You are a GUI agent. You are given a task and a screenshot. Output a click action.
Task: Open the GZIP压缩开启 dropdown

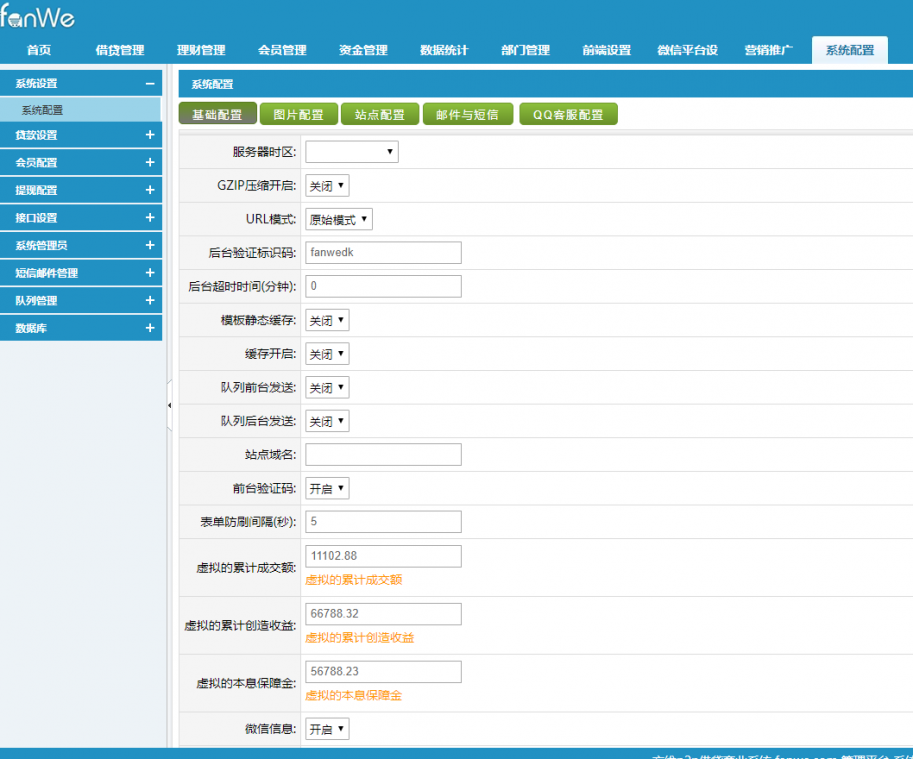coord(327,185)
